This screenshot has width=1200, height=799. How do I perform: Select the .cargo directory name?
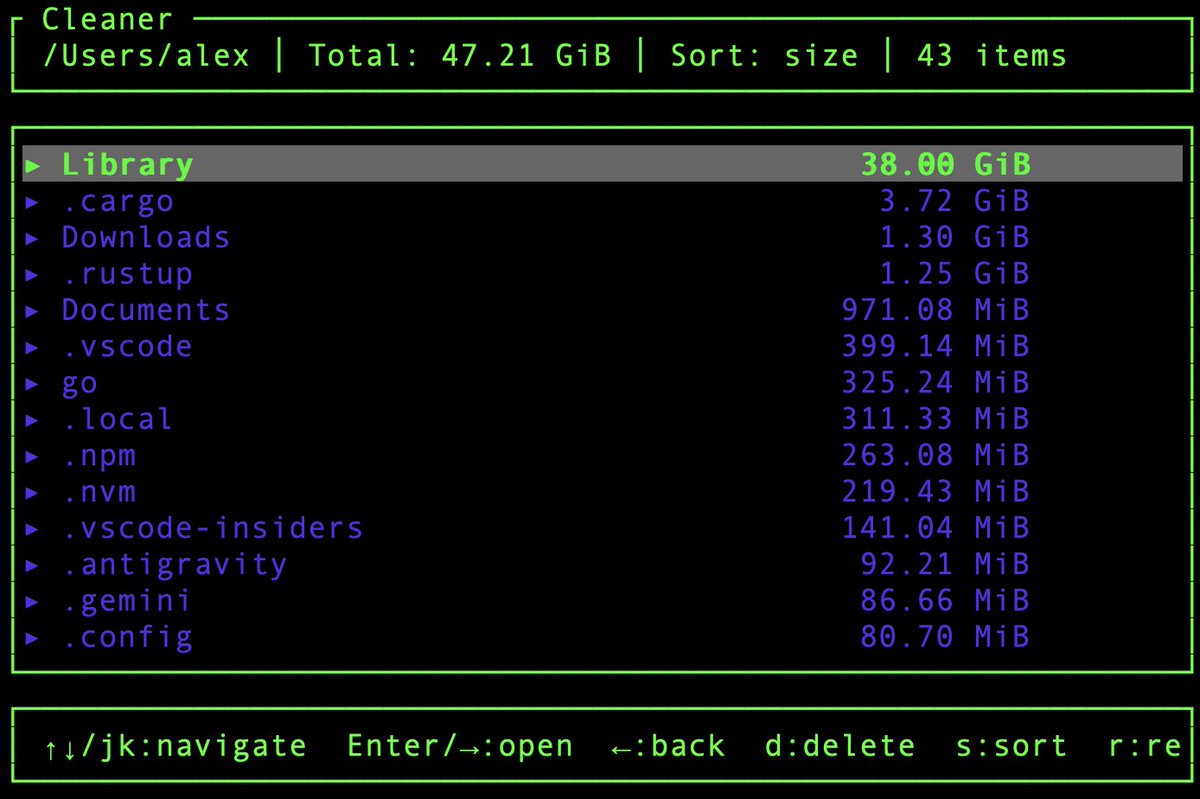click(118, 201)
